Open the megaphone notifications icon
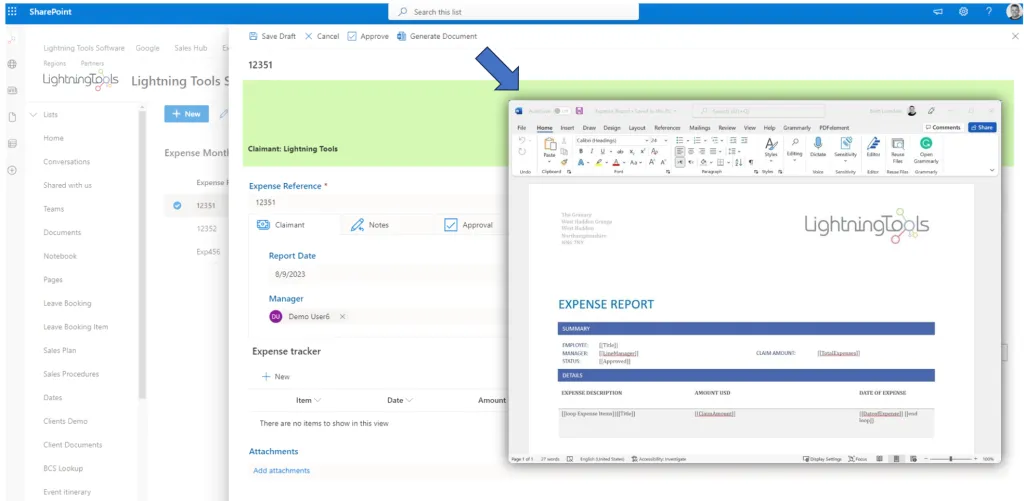The image size is (1024, 501). pos(938,12)
